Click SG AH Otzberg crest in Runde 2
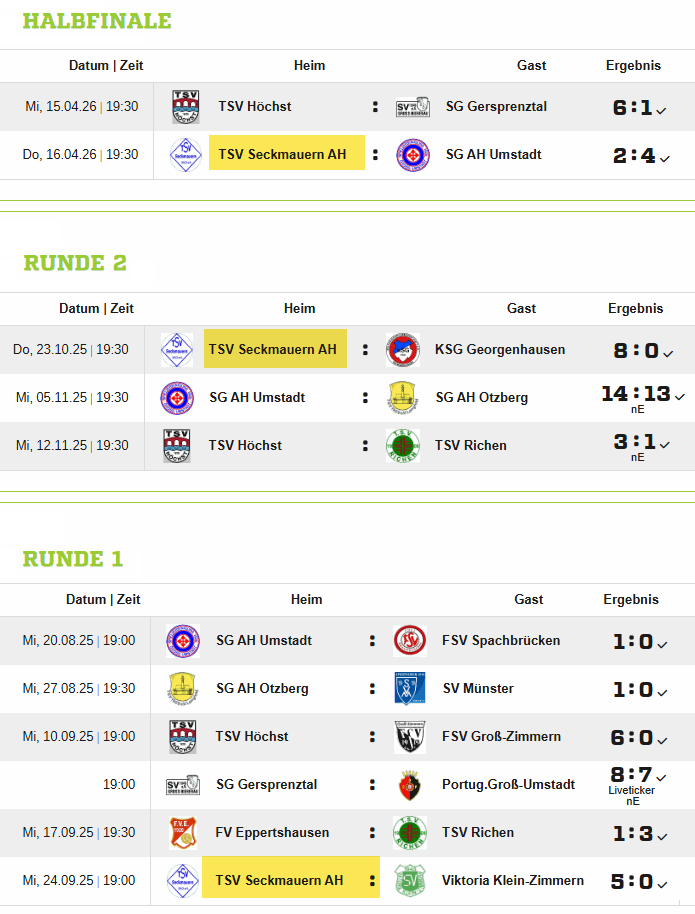The height and width of the screenshot is (914, 695). click(x=403, y=398)
